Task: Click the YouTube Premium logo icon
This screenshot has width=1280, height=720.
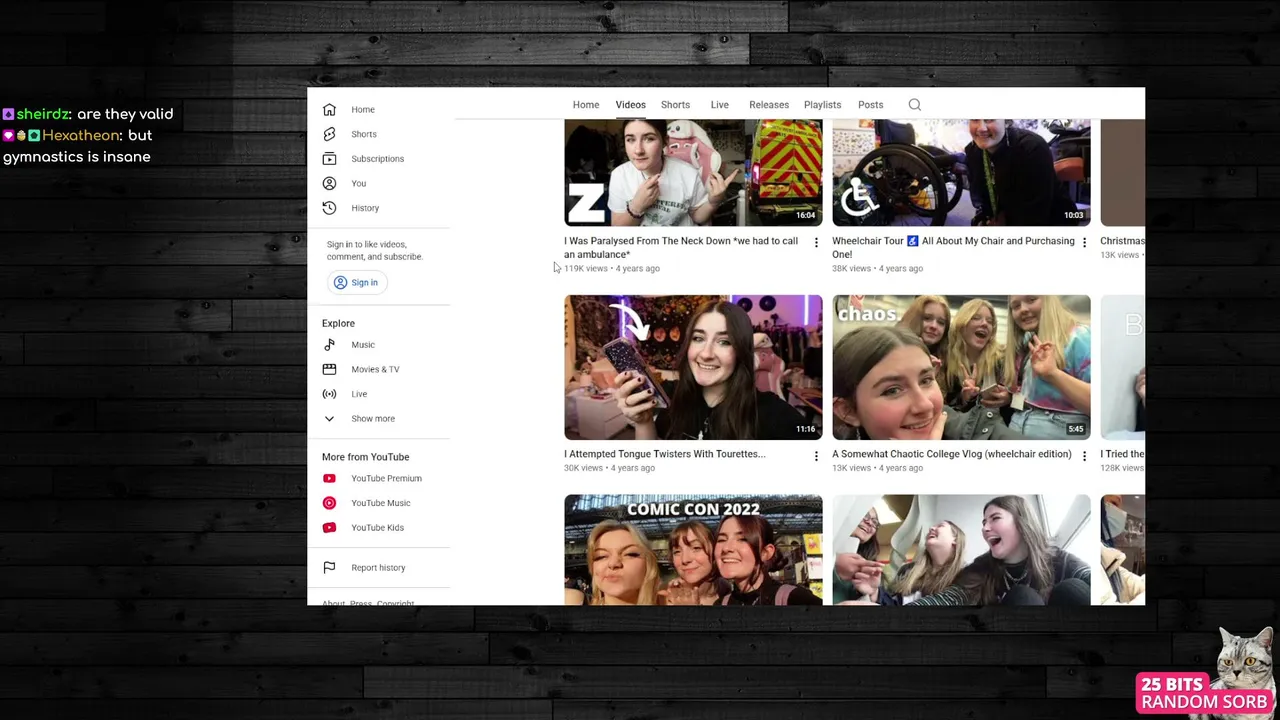Action: (329, 478)
